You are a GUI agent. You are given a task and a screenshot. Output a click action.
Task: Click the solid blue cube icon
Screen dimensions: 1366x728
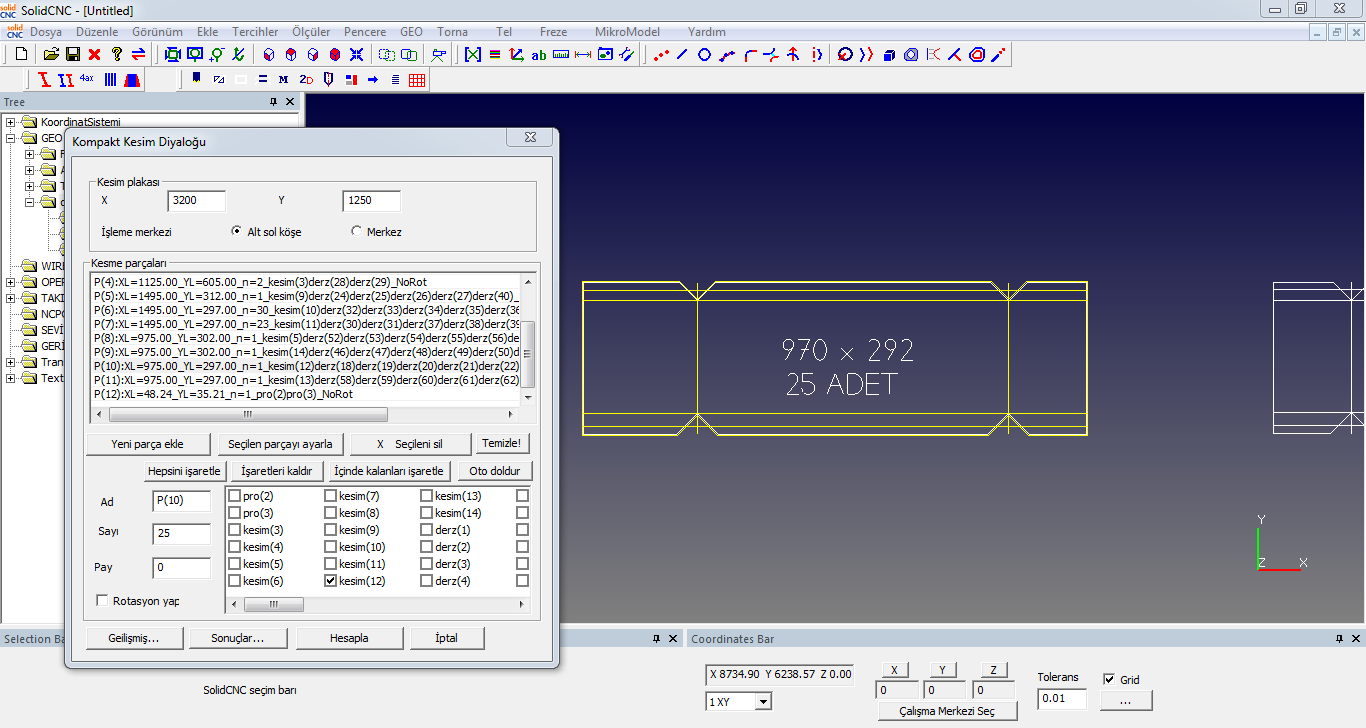[x=888, y=54]
